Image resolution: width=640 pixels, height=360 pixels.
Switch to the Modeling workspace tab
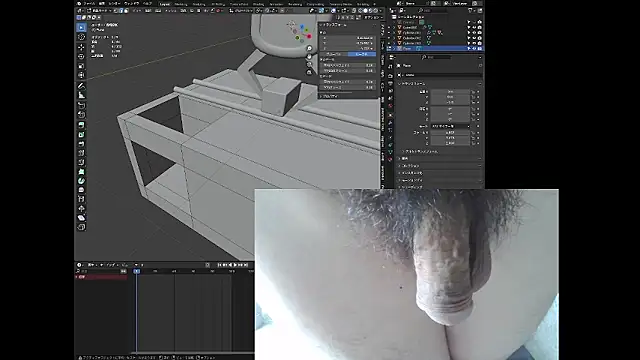coord(181,4)
